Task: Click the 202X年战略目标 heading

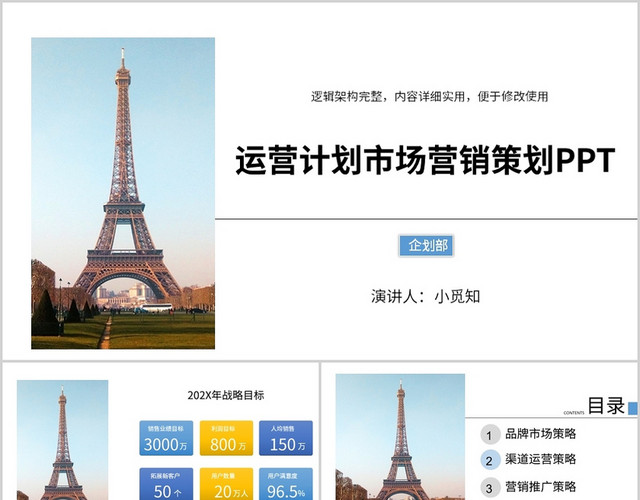Action: 226,395
